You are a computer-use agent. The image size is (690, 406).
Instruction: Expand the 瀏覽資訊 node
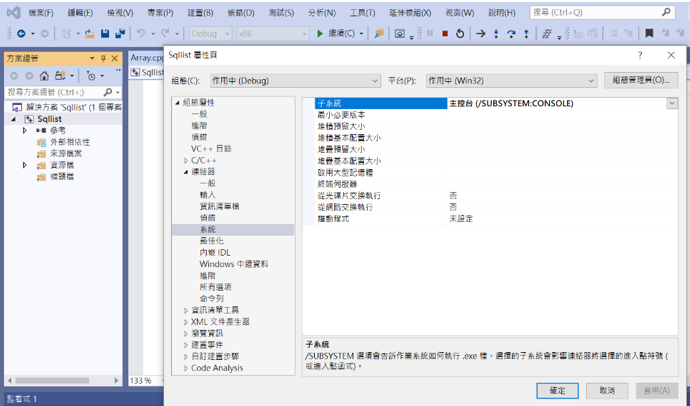[x=186, y=333]
